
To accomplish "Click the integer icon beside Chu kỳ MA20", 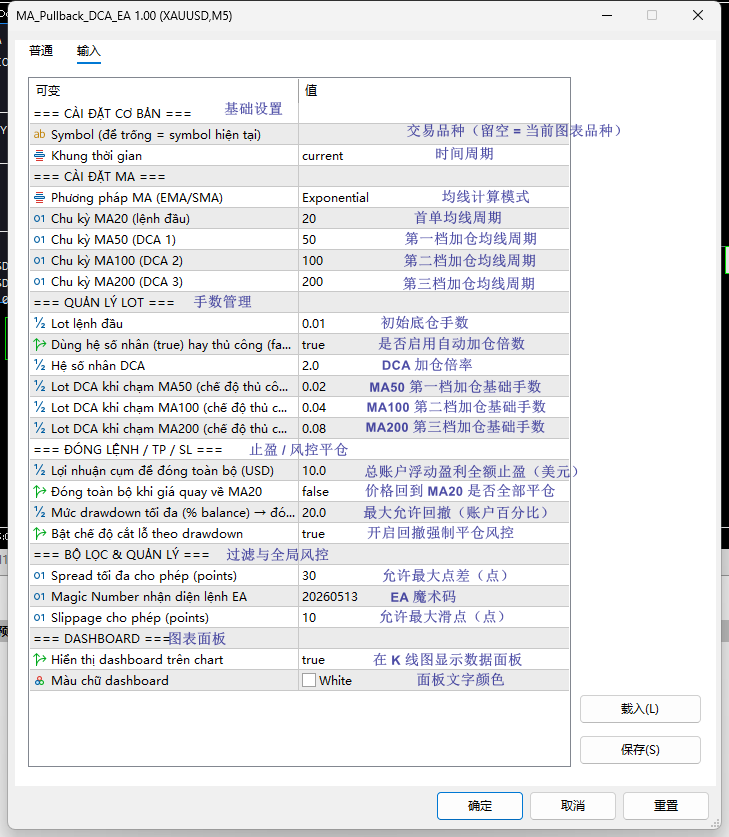I will pyautogui.click(x=39, y=218).
